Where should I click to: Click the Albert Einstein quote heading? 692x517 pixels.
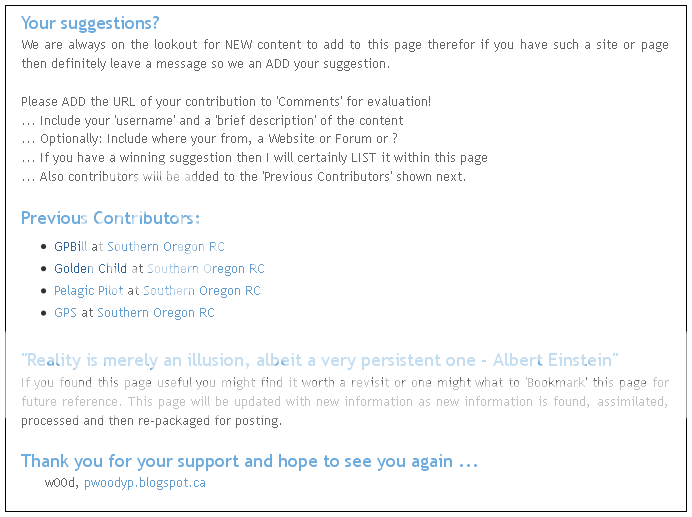[x=320, y=360]
